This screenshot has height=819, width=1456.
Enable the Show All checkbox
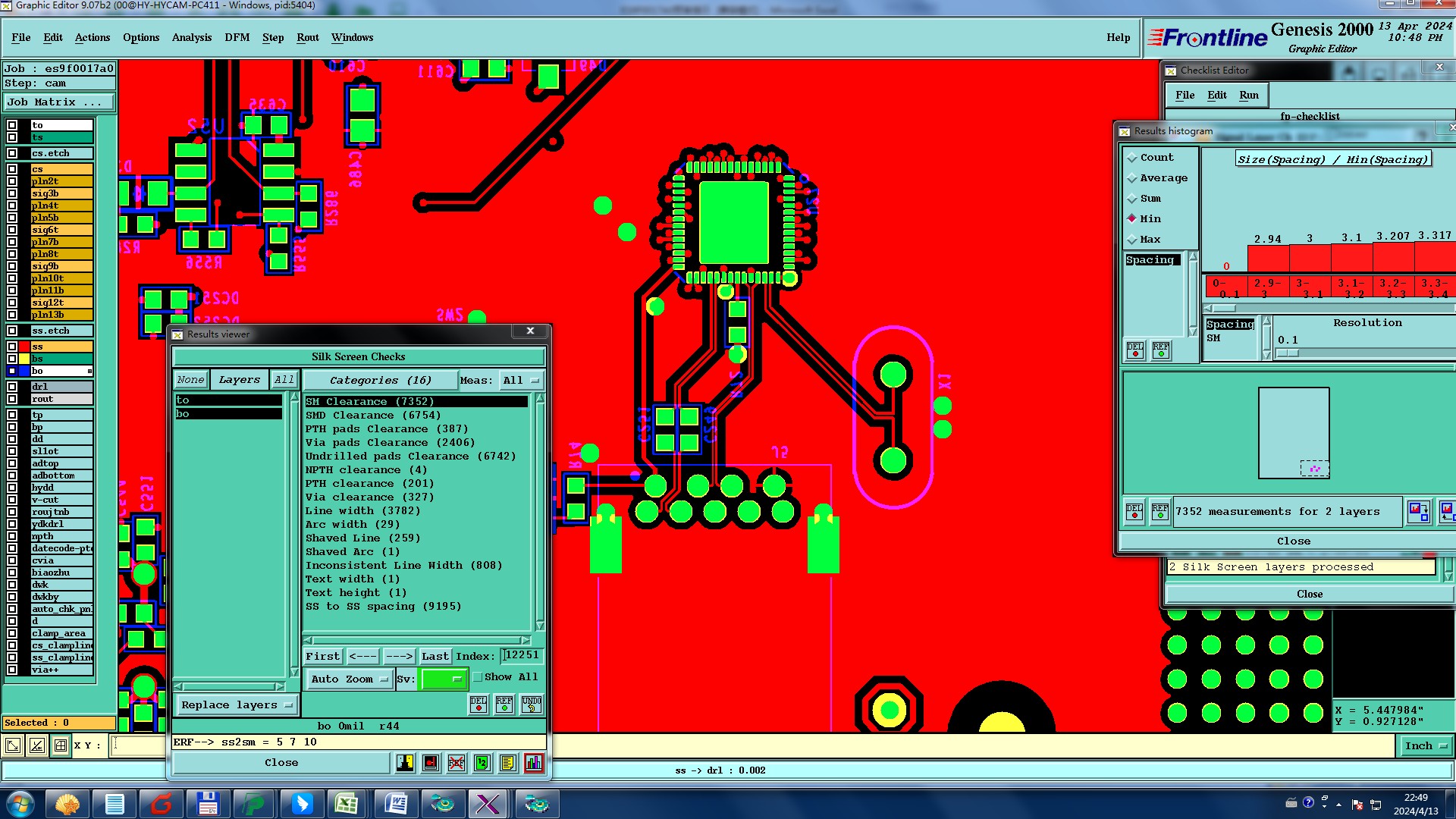[x=478, y=677]
